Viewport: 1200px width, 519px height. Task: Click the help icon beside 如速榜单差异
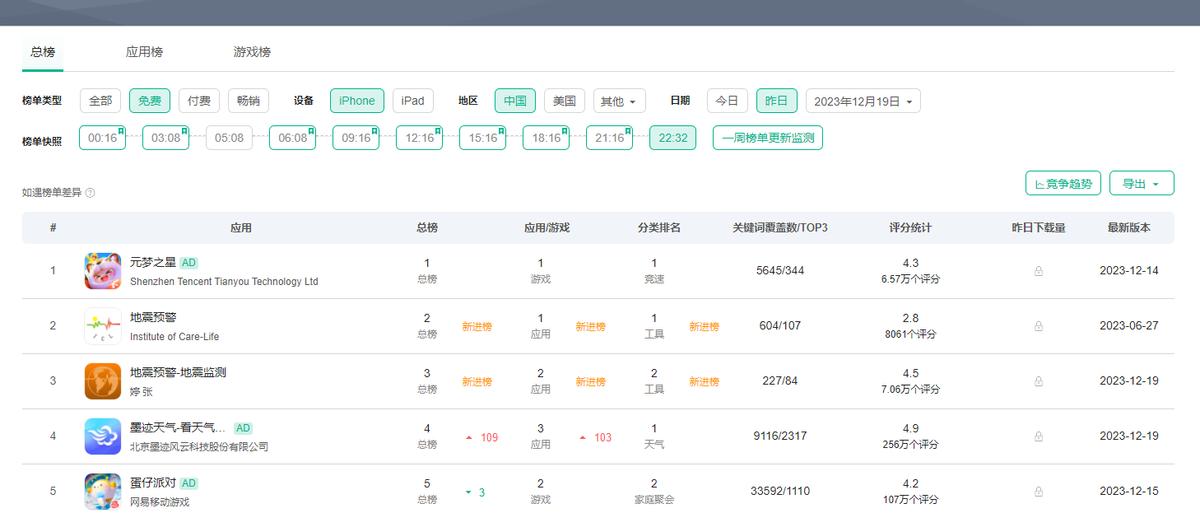(x=90, y=193)
